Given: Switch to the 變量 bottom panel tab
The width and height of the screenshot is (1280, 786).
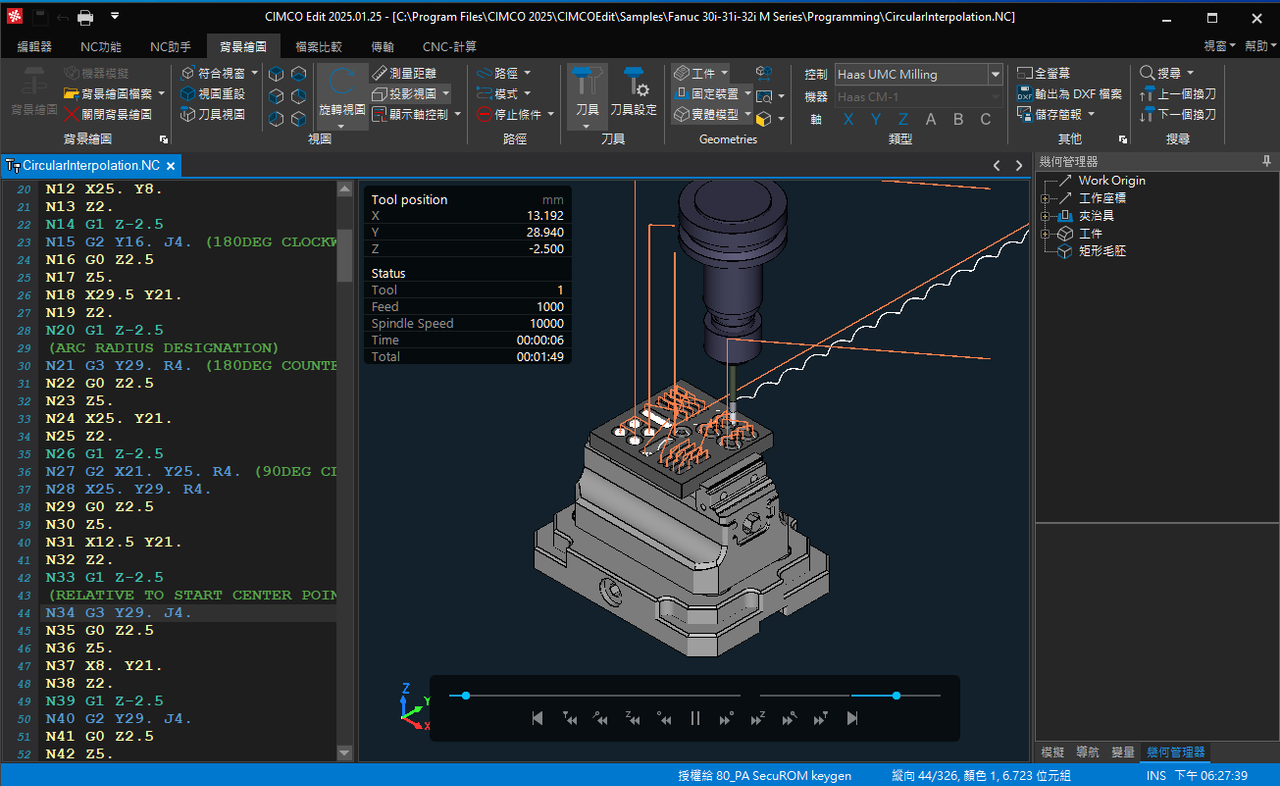Looking at the screenshot, I should coord(1123,752).
